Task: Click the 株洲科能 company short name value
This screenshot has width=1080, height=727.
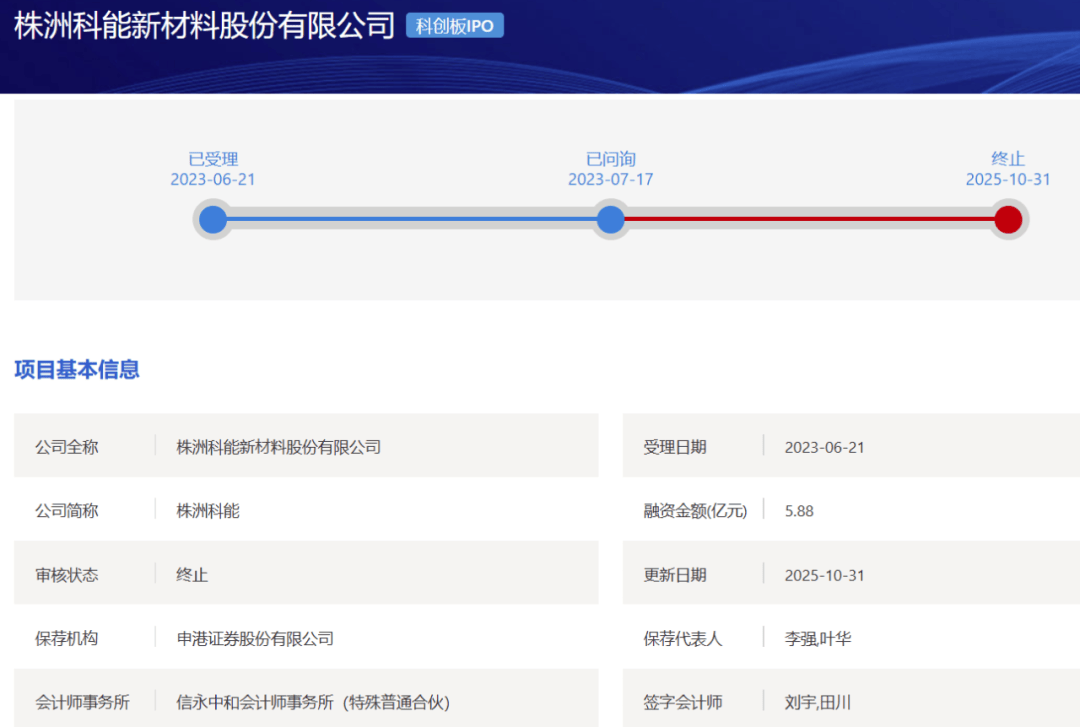Action: pyautogui.click(x=208, y=511)
